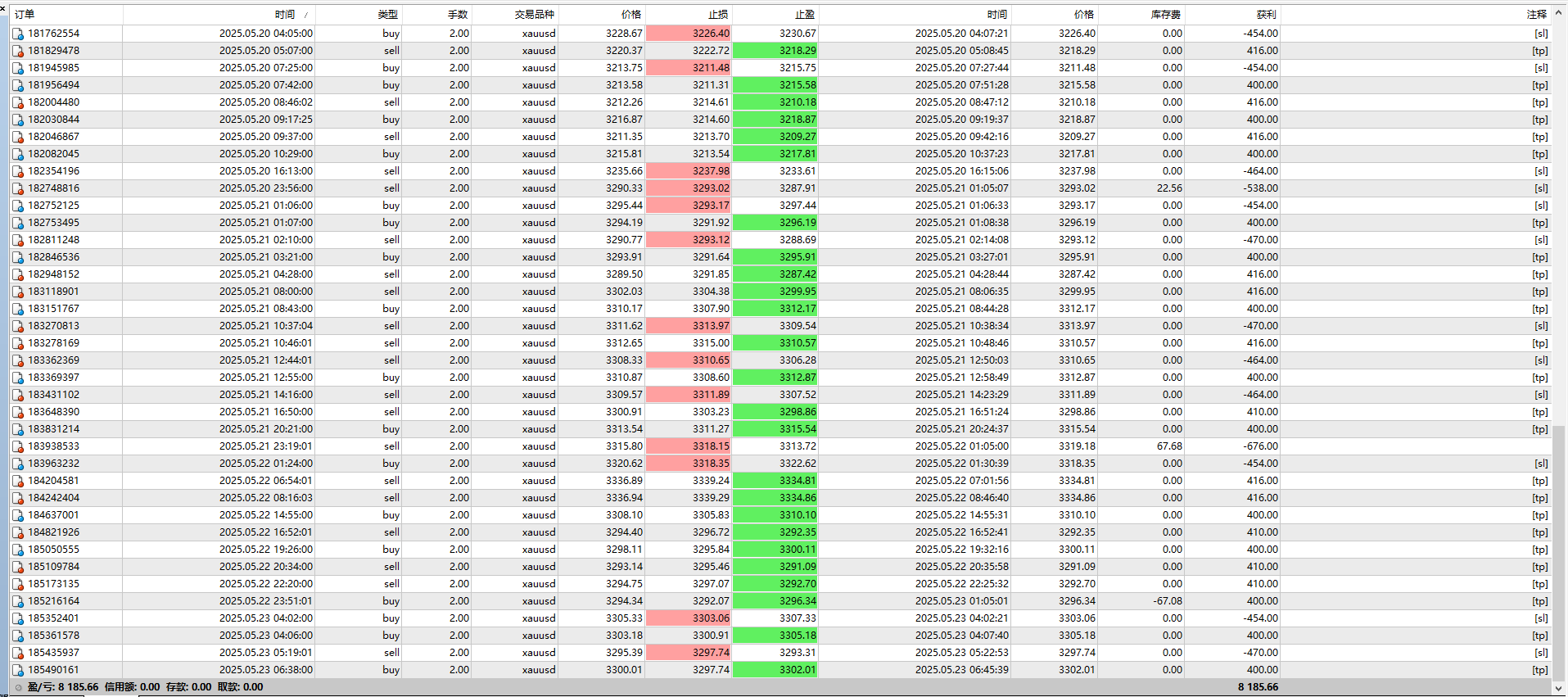The width and height of the screenshot is (1568, 697).
Task: Sort by the 止盈 column header
Action: coord(775,14)
